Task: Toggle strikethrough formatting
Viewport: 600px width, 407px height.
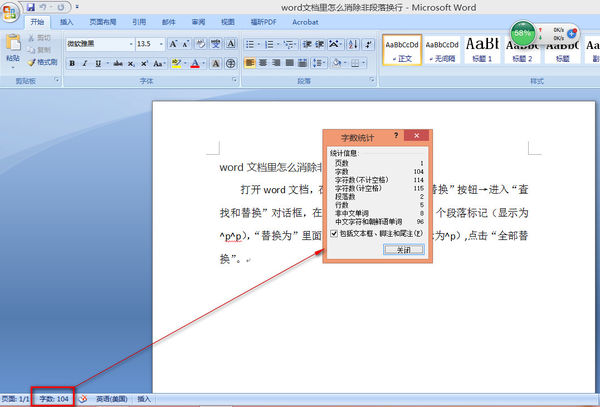Action: pos(118,63)
